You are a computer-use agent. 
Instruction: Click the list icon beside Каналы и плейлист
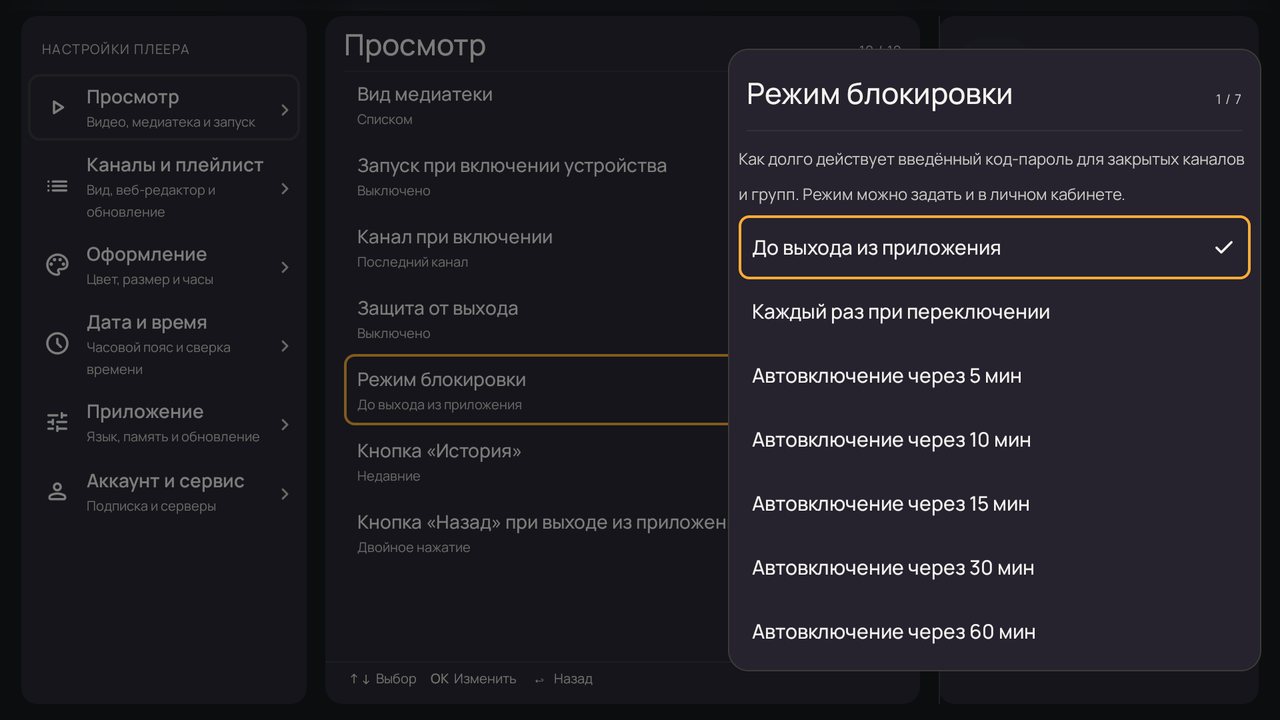58,186
